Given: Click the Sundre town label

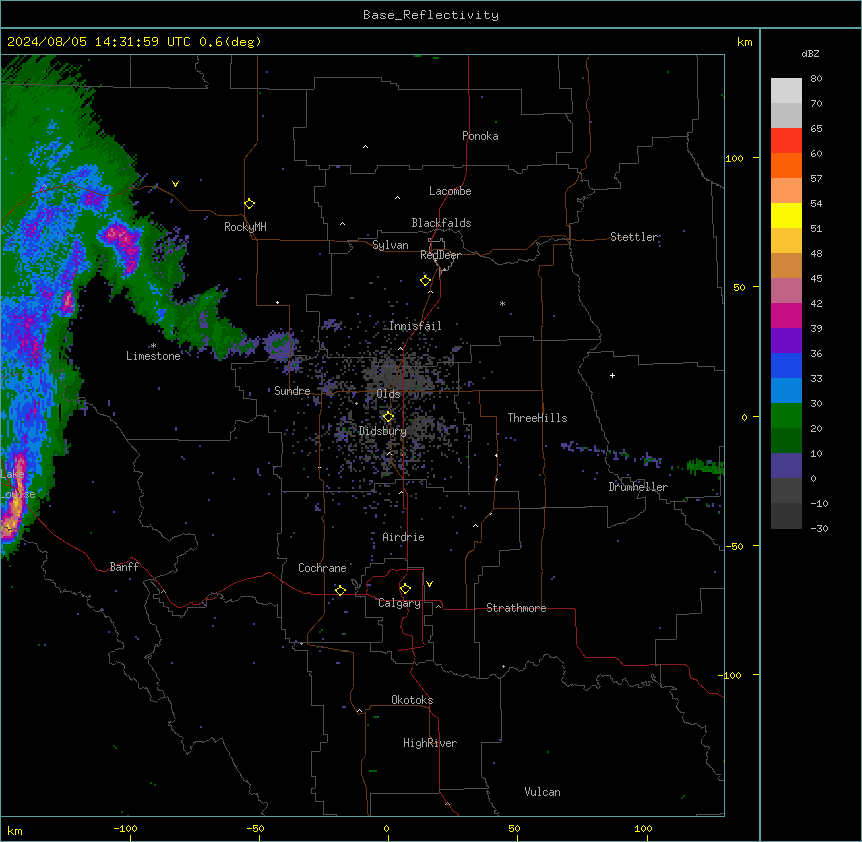Looking at the screenshot, I should tap(292, 391).
